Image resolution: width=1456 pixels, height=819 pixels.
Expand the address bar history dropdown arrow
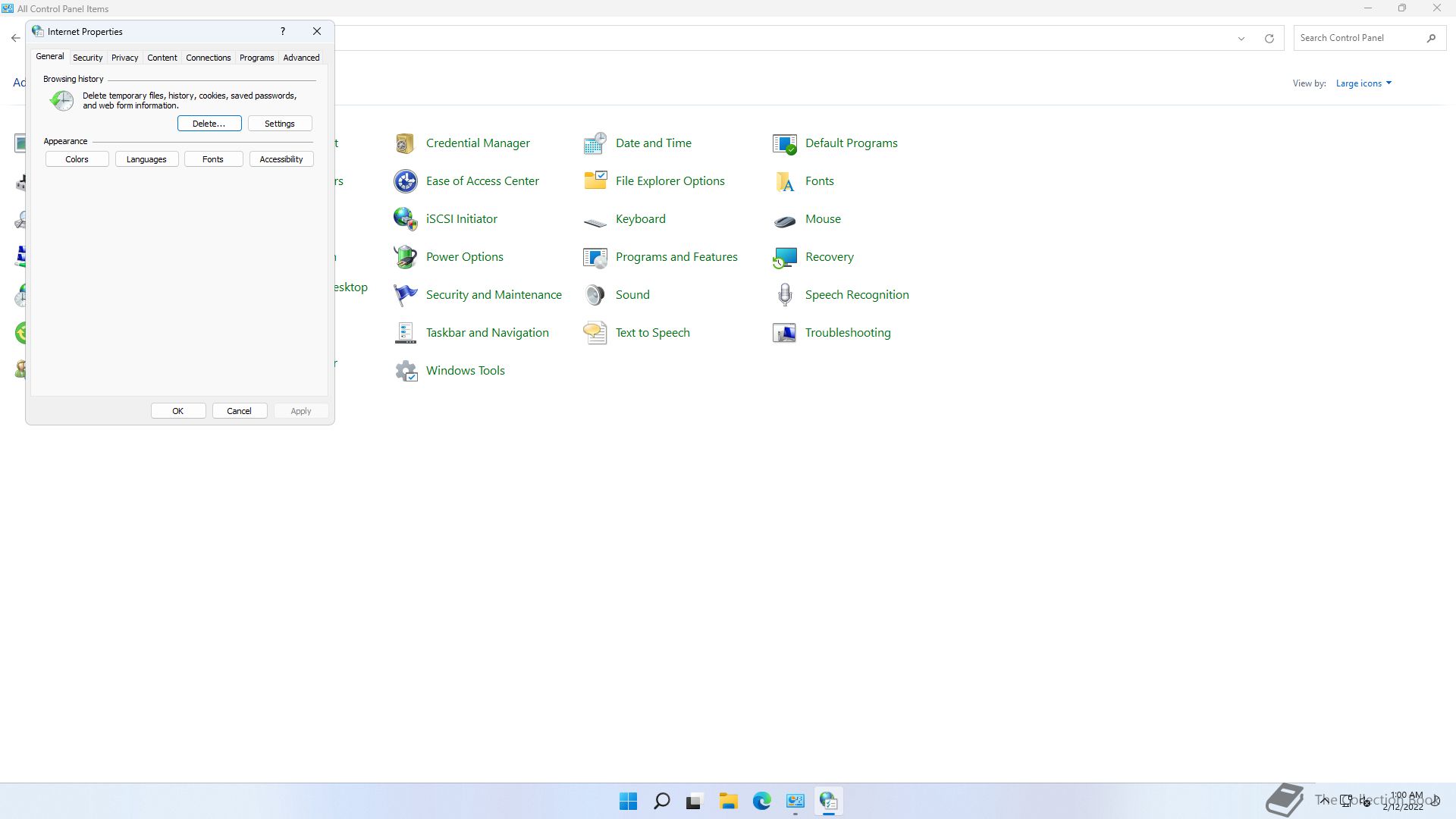[x=1241, y=38]
